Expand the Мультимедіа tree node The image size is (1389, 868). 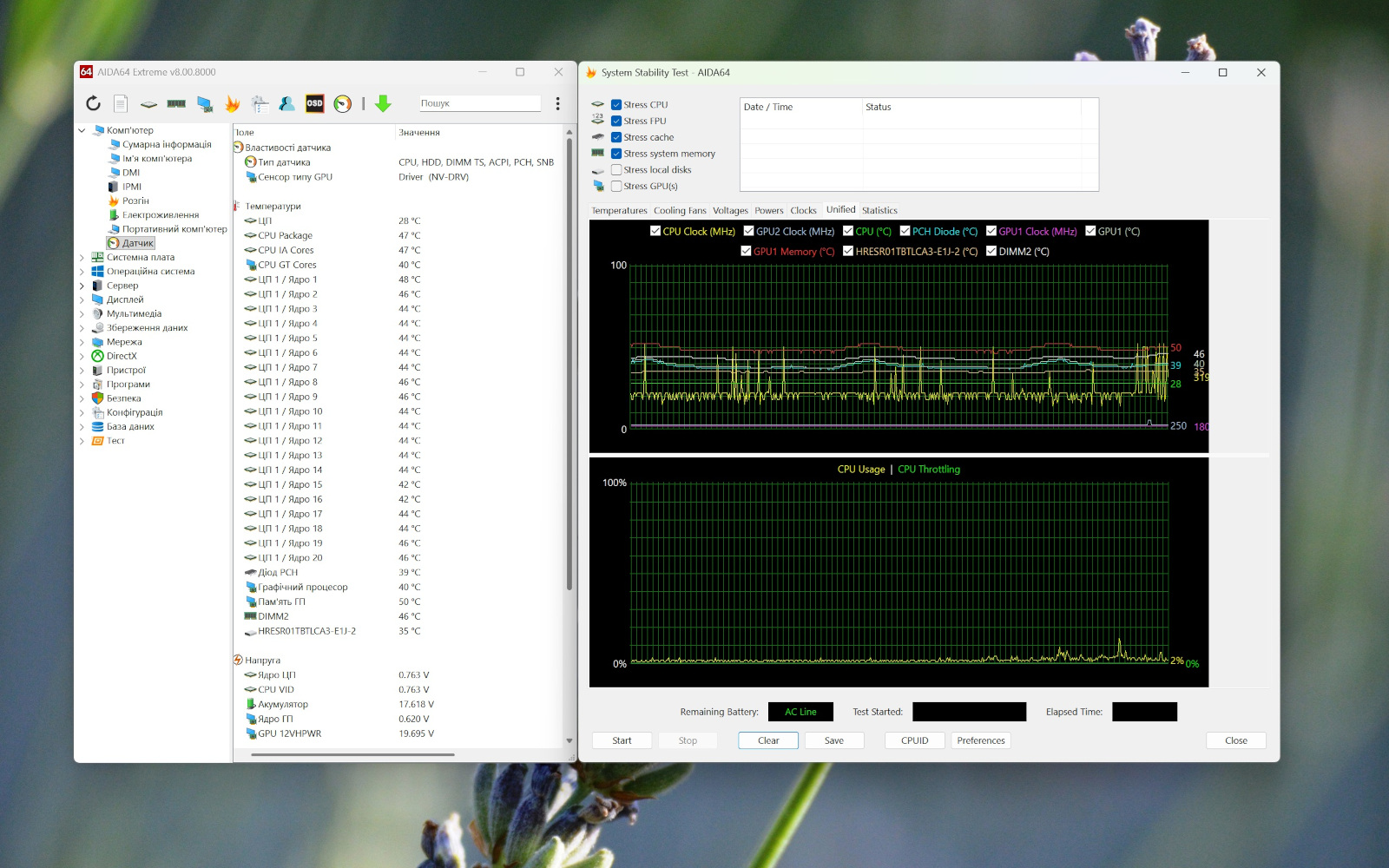(82, 314)
